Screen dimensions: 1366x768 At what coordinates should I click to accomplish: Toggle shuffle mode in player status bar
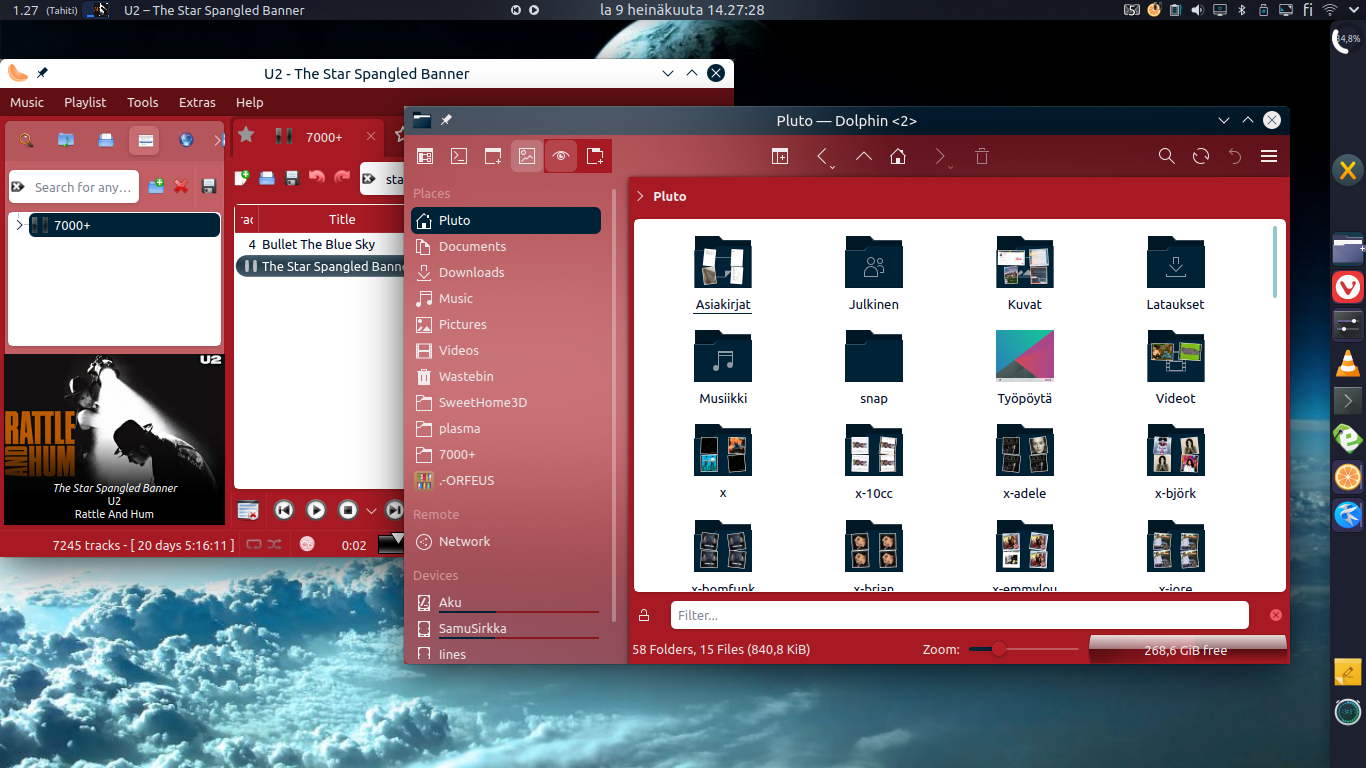click(x=274, y=544)
